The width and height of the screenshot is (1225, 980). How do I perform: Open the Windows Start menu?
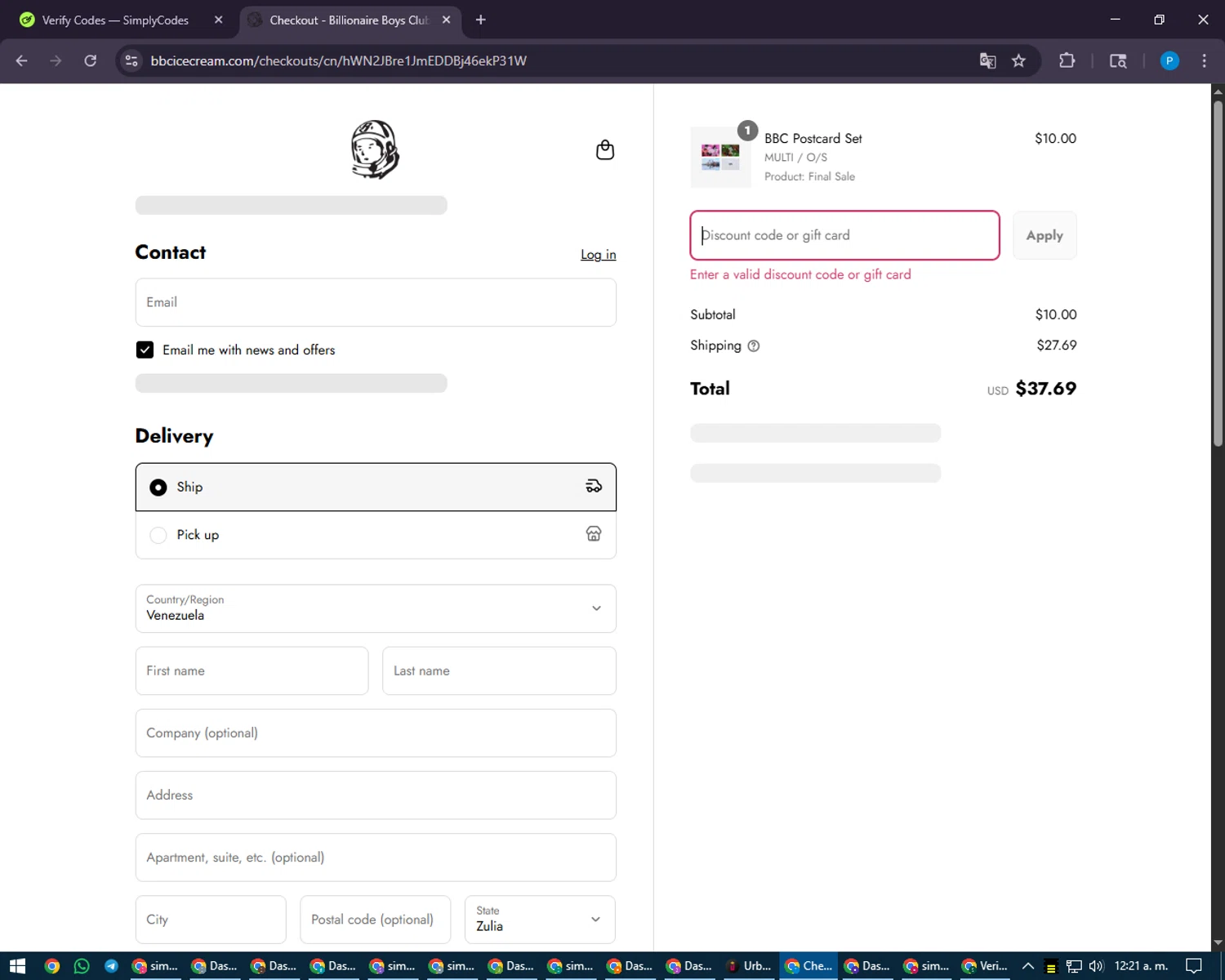[x=17, y=966]
